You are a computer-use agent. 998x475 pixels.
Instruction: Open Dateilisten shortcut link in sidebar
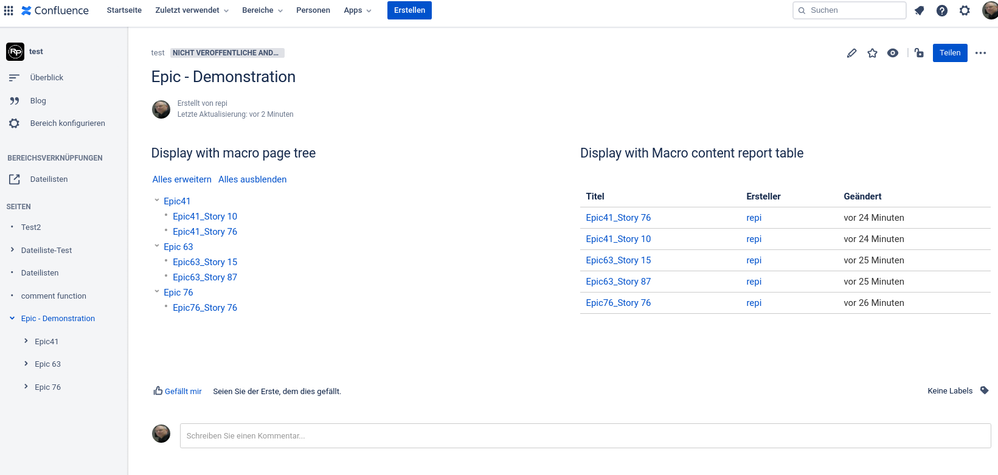pos(49,180)
